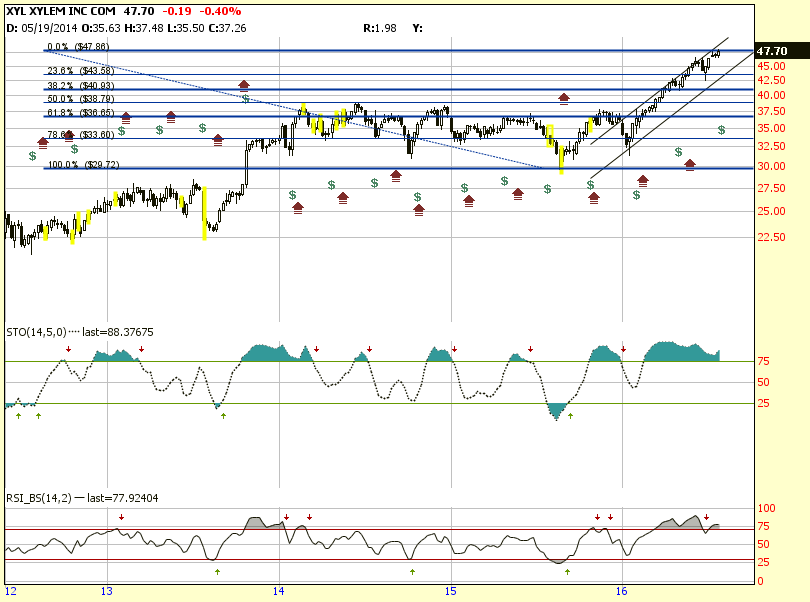Image resolution: width=810 pixels, height=602 pixels.
Task: Select the 61.8% ($36.65) Fibonacci label
Action: click(81, 112)
